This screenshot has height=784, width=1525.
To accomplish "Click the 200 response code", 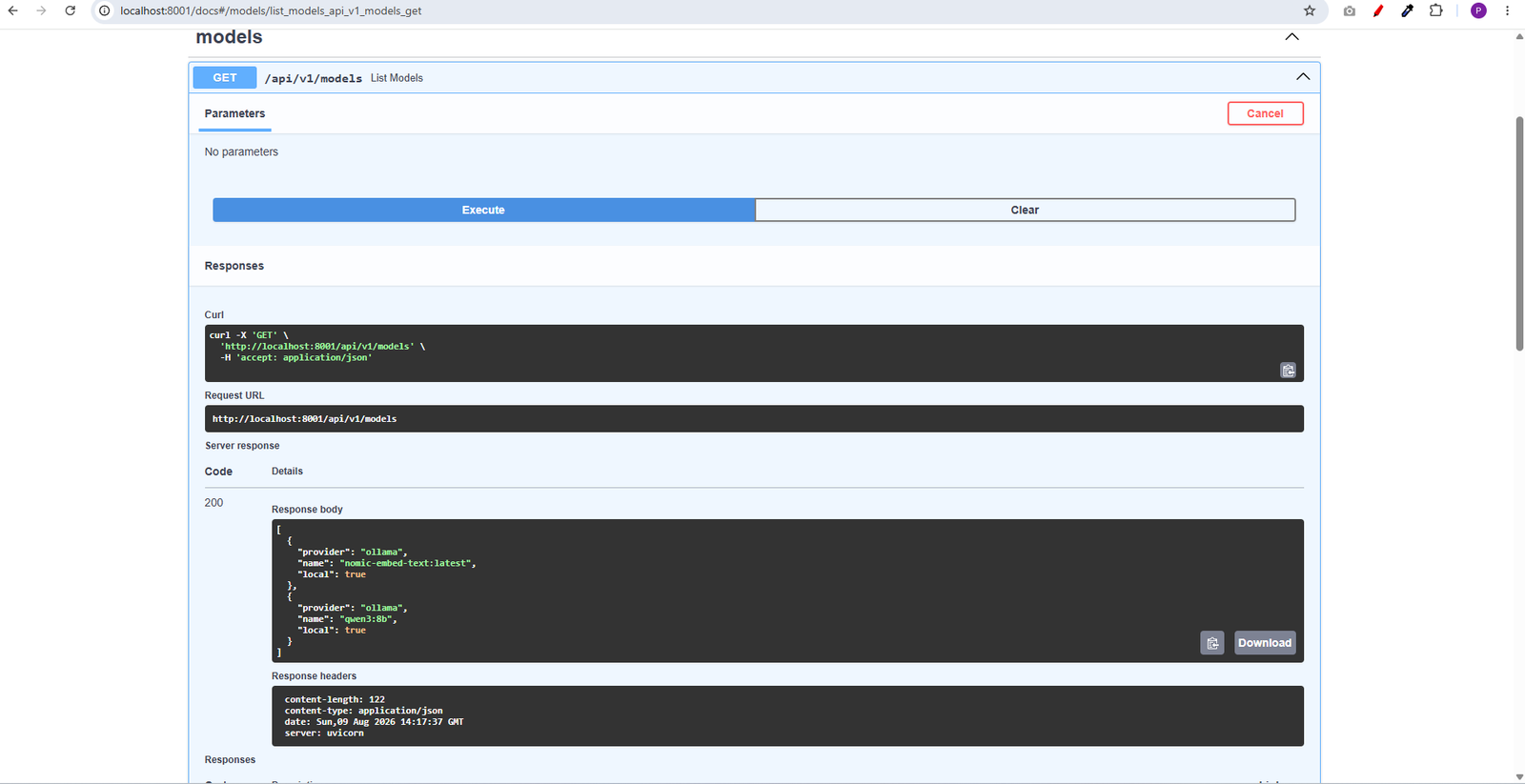I will point(213,502).
